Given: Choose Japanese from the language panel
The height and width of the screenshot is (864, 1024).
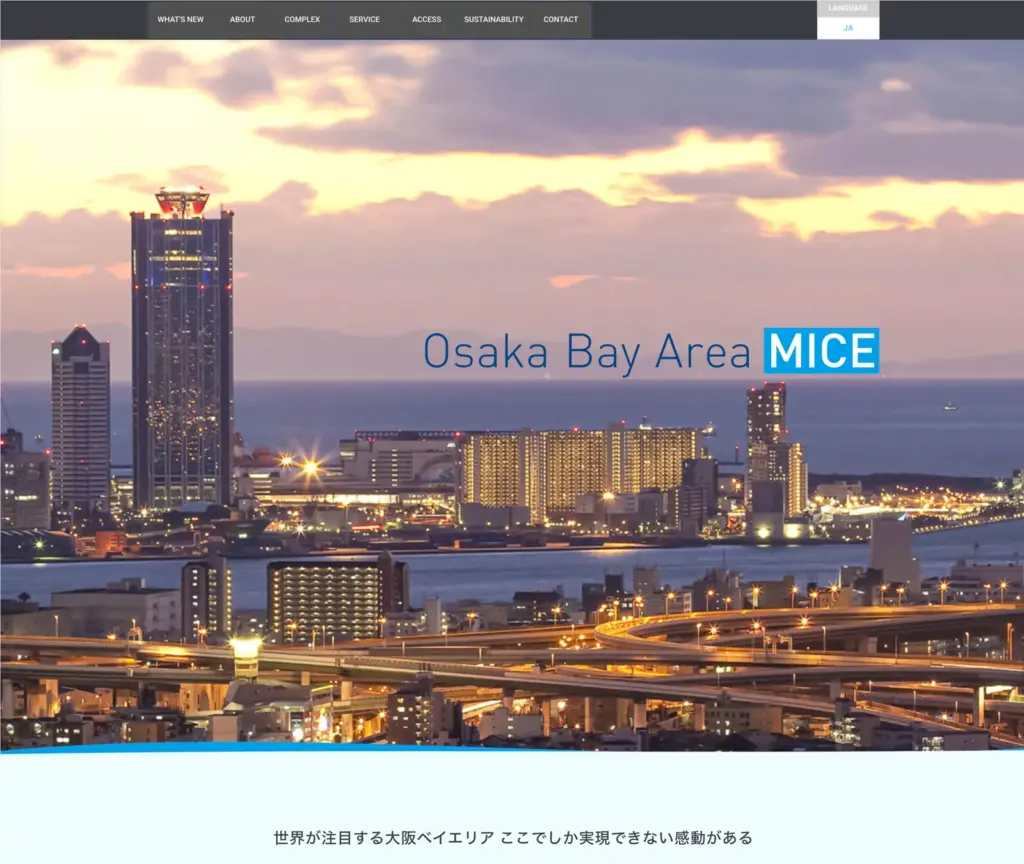Looking at the screenshot, I should click(848, 27).
